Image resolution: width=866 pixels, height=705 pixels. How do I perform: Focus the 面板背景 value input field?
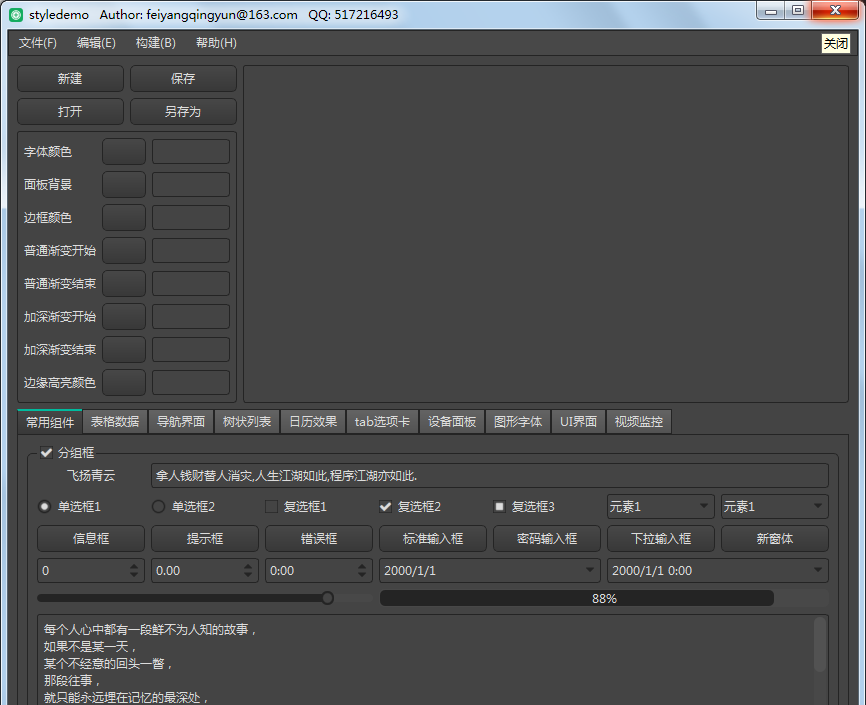pos(191,185)
